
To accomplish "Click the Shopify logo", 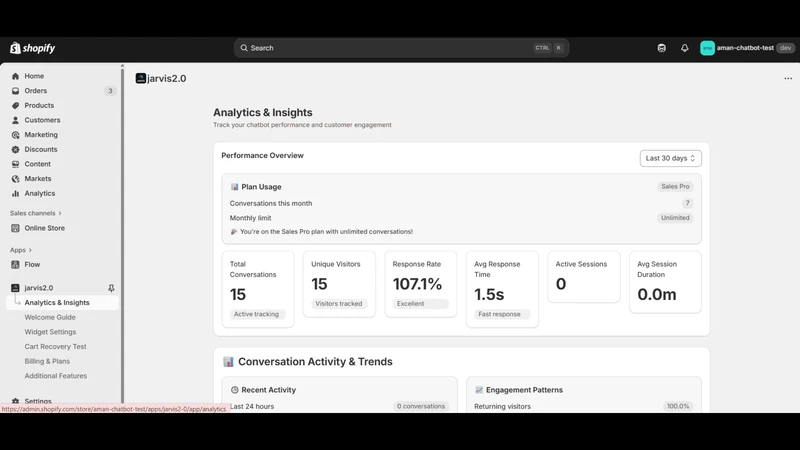I will (32, 48).
